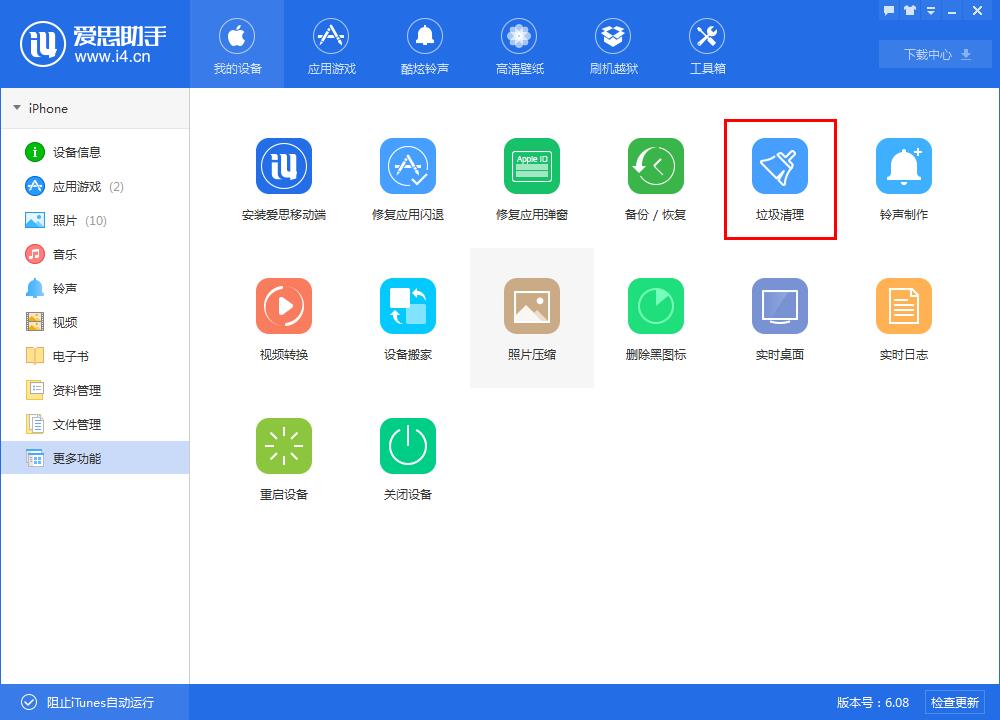Open 资料管理 in sidebar
1000x720 pixels.
96,390
